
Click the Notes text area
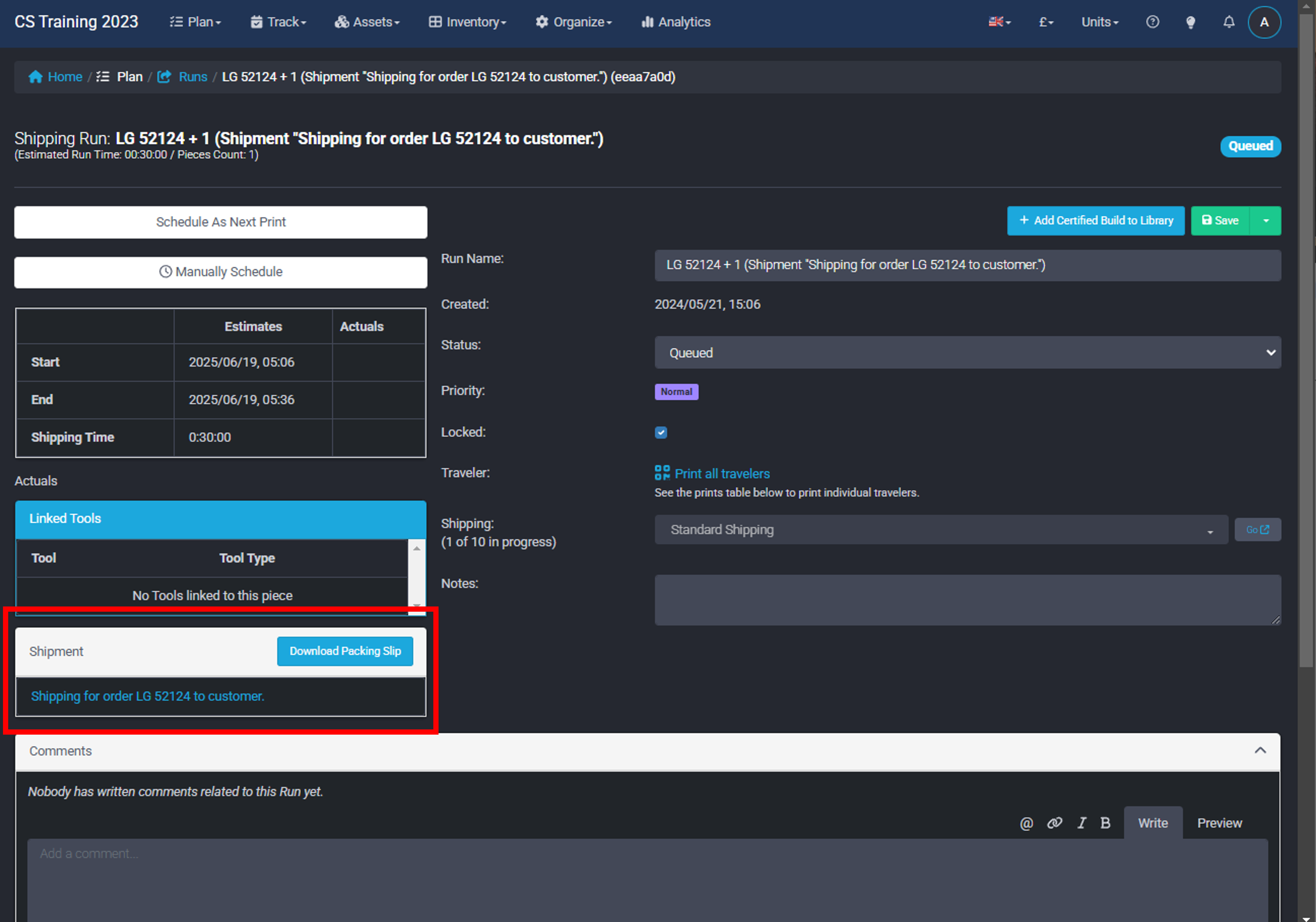pos(968,599)
